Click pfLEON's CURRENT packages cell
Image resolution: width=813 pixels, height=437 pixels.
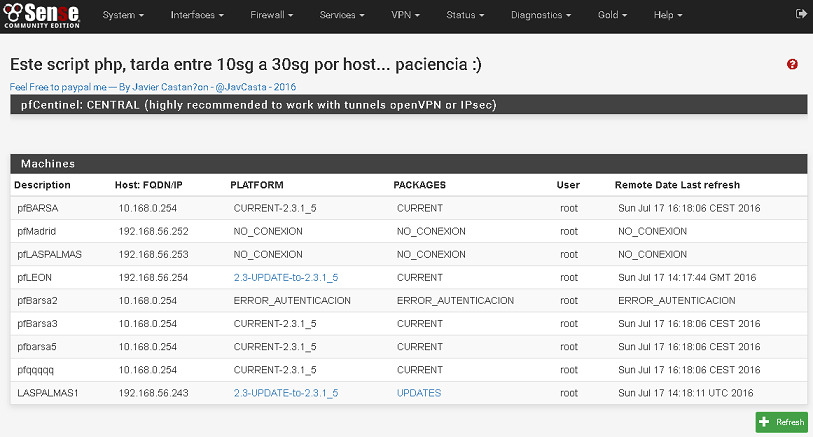click(x=420, y=277)
